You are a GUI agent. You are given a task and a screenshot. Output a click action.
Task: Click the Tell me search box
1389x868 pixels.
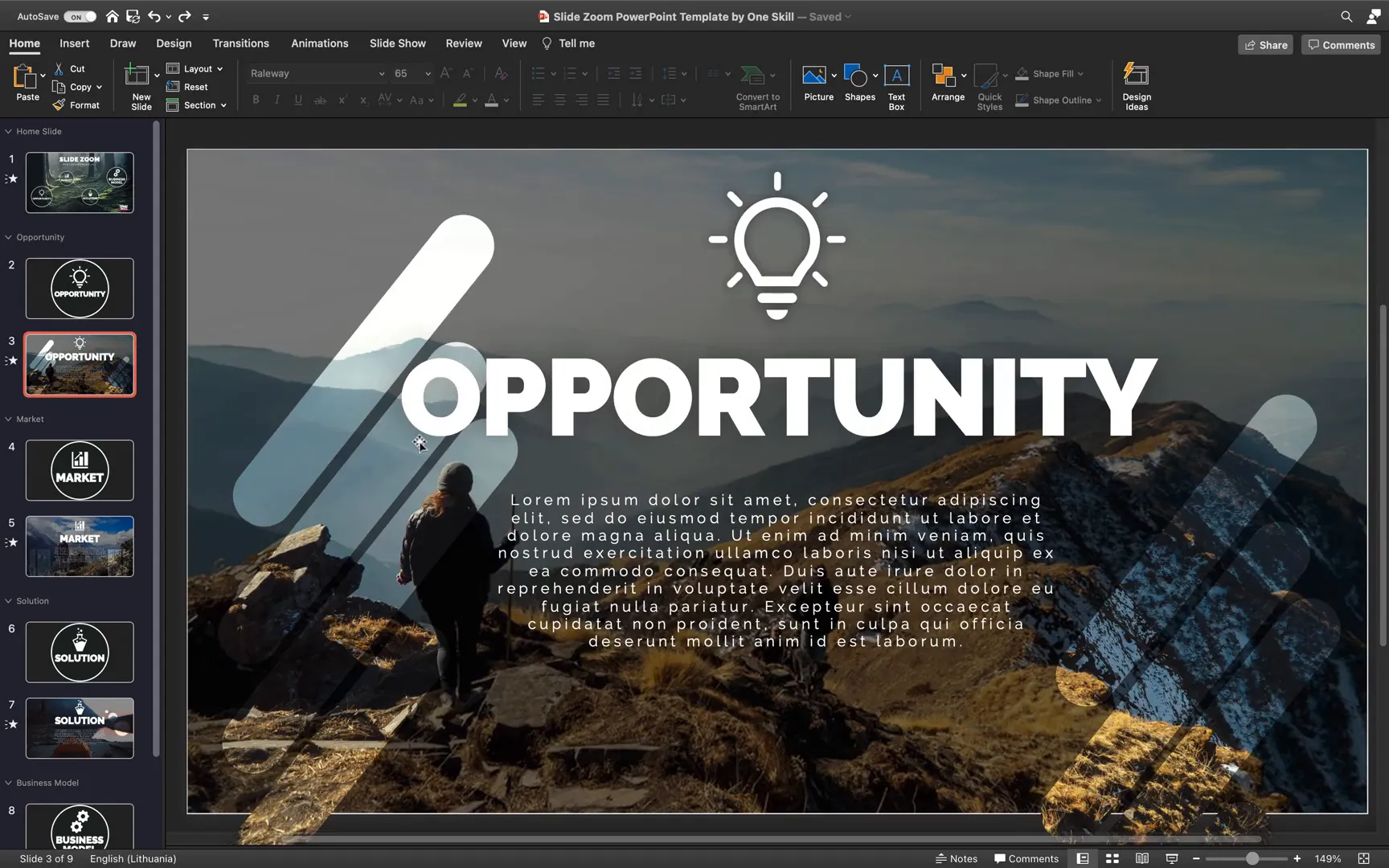568,43
